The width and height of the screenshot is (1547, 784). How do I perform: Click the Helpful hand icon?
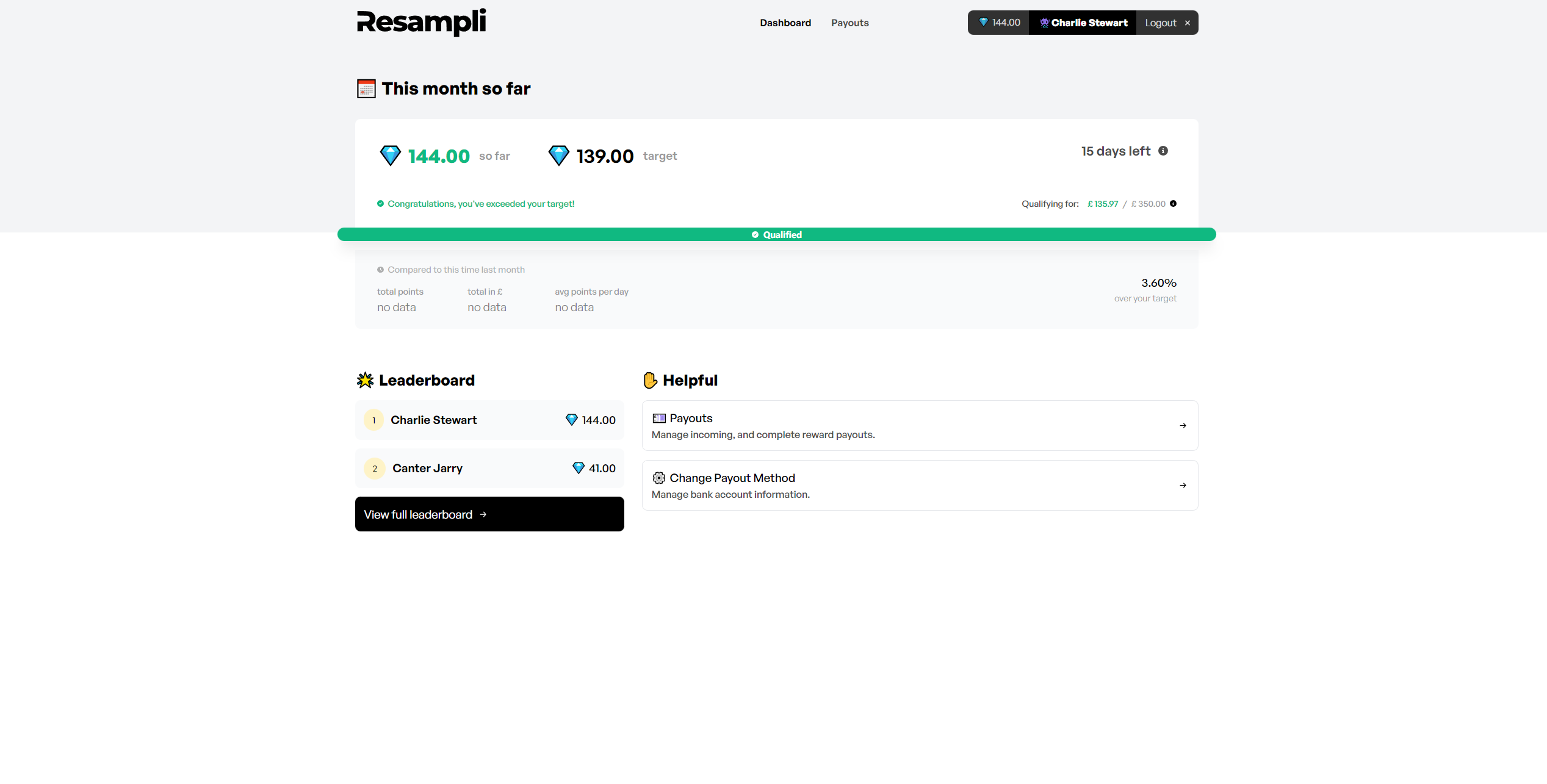(650, 380)
